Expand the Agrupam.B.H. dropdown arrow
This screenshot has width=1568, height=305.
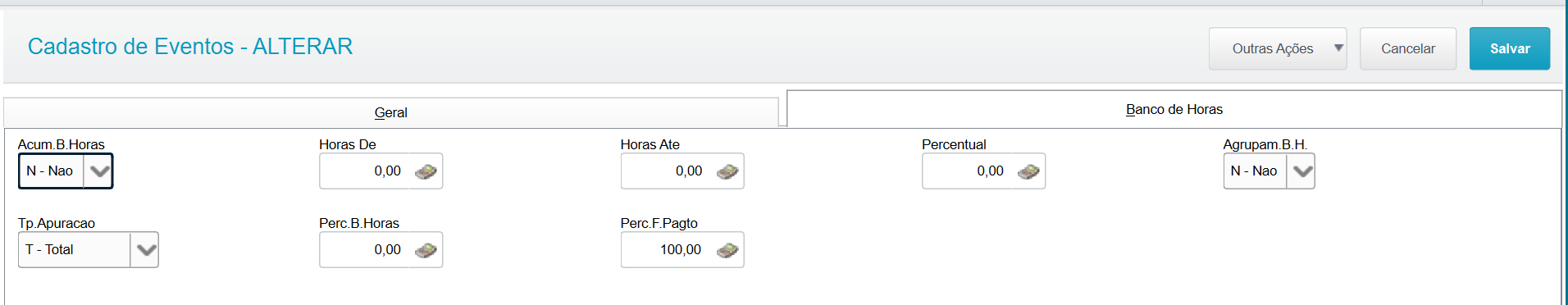tap(1301, 171)
